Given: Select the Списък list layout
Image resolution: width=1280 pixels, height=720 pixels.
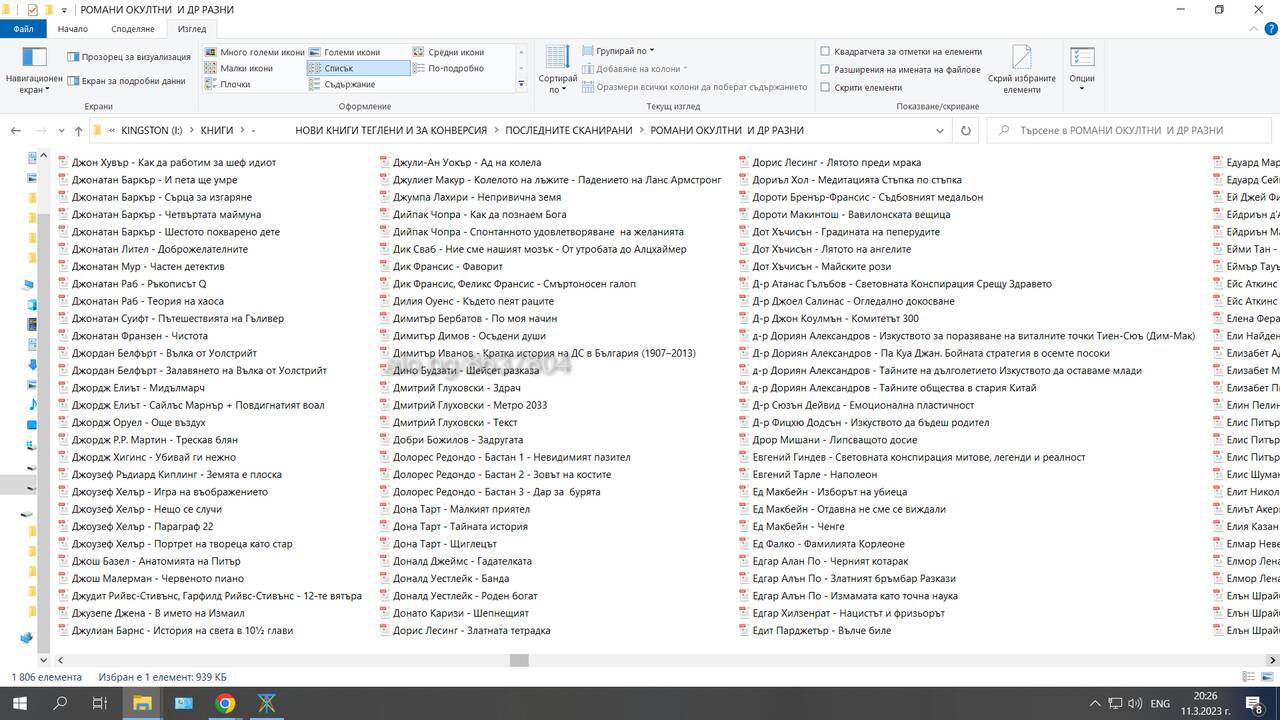Looking at the screenshot, I should click(358, 68).
